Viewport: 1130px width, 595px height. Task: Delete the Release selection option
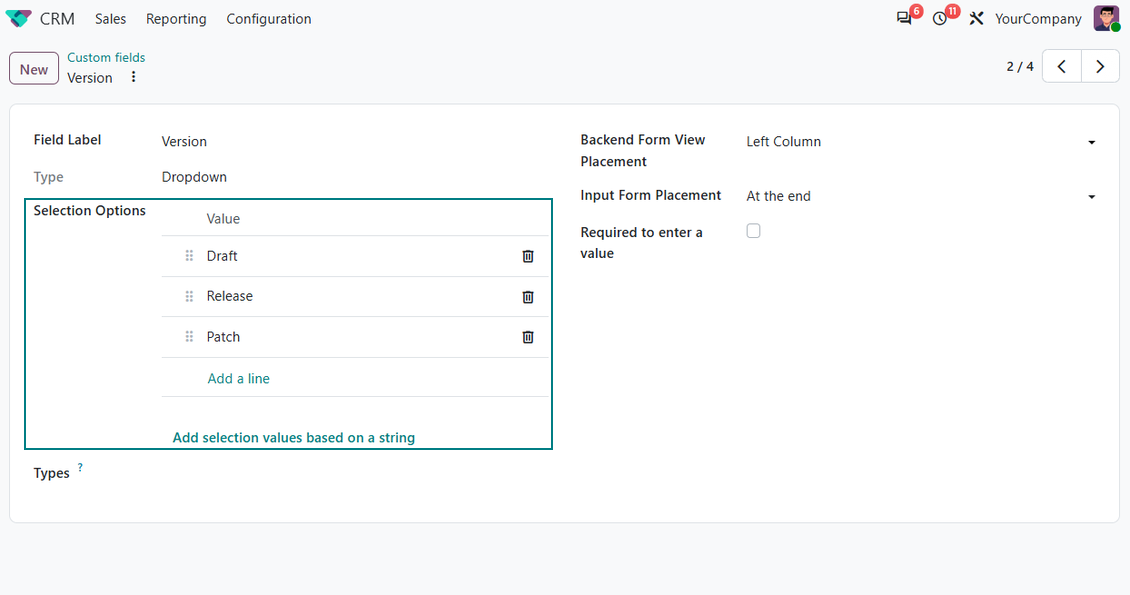pyautogui.click(x=528, y=297)
